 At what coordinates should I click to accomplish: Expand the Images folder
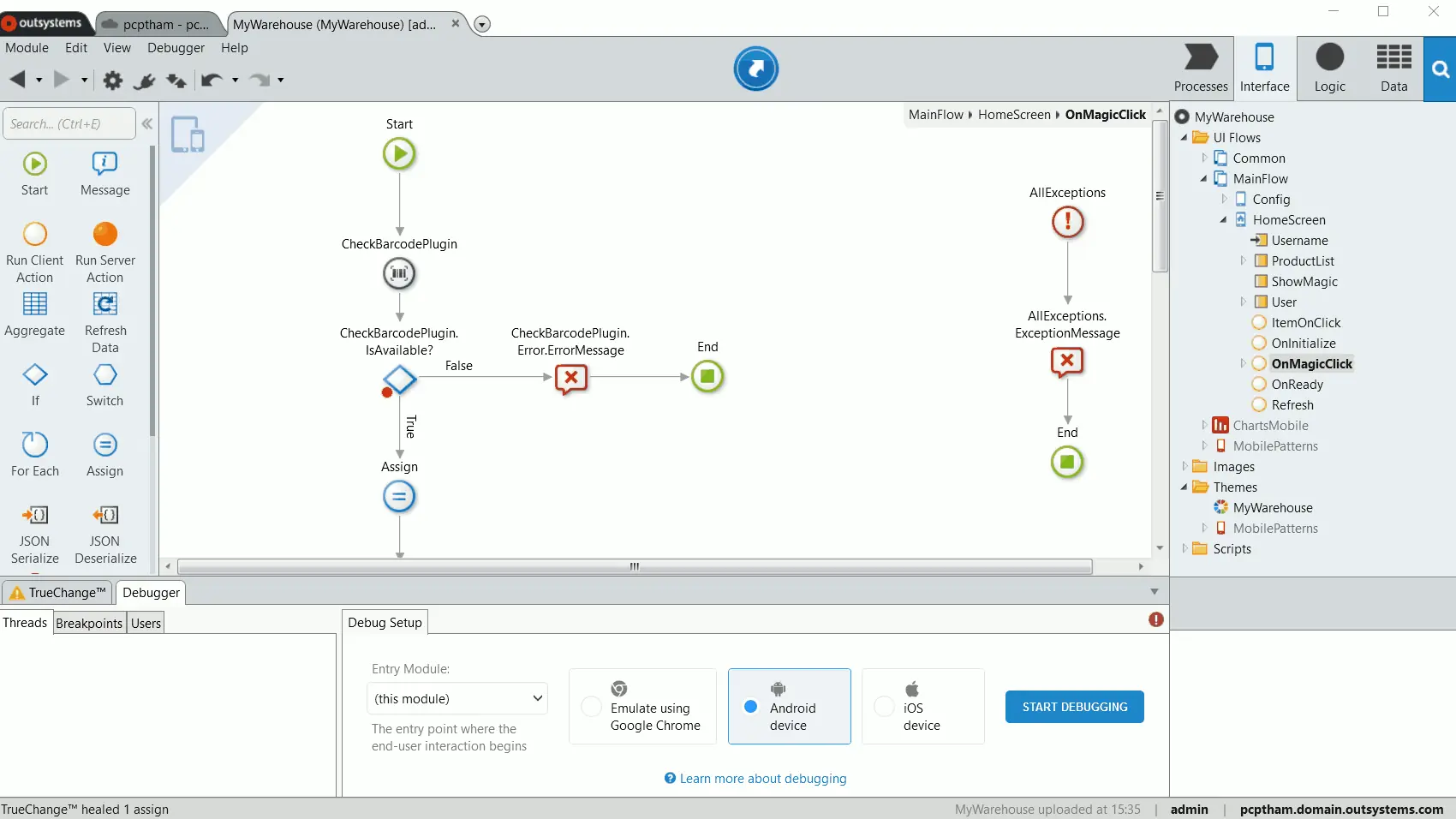click(x=1184, y=467)
